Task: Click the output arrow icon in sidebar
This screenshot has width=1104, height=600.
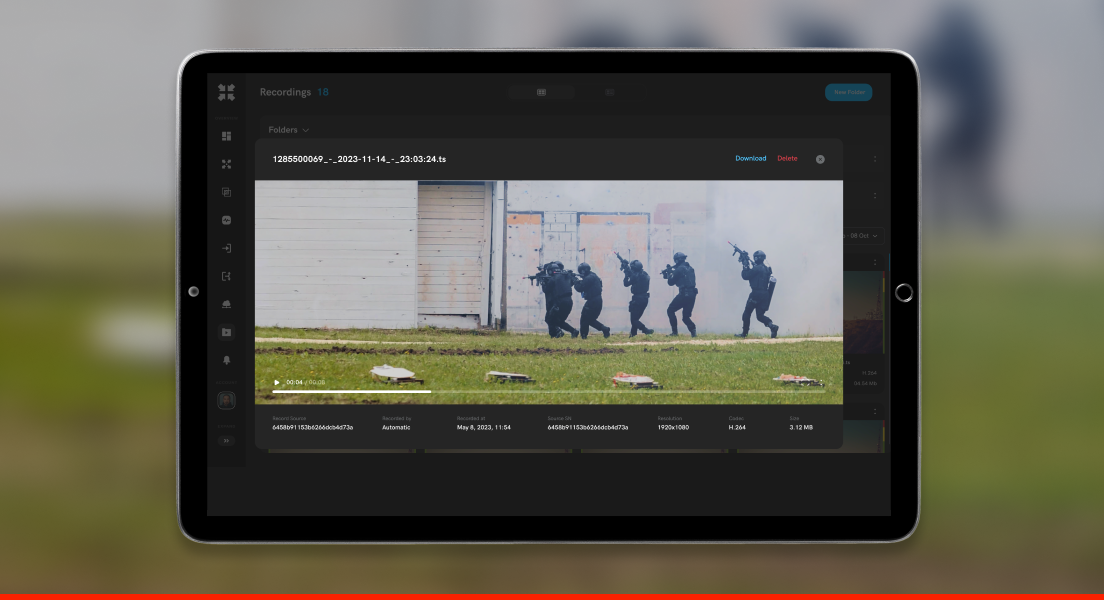Action: pos(226,276)
